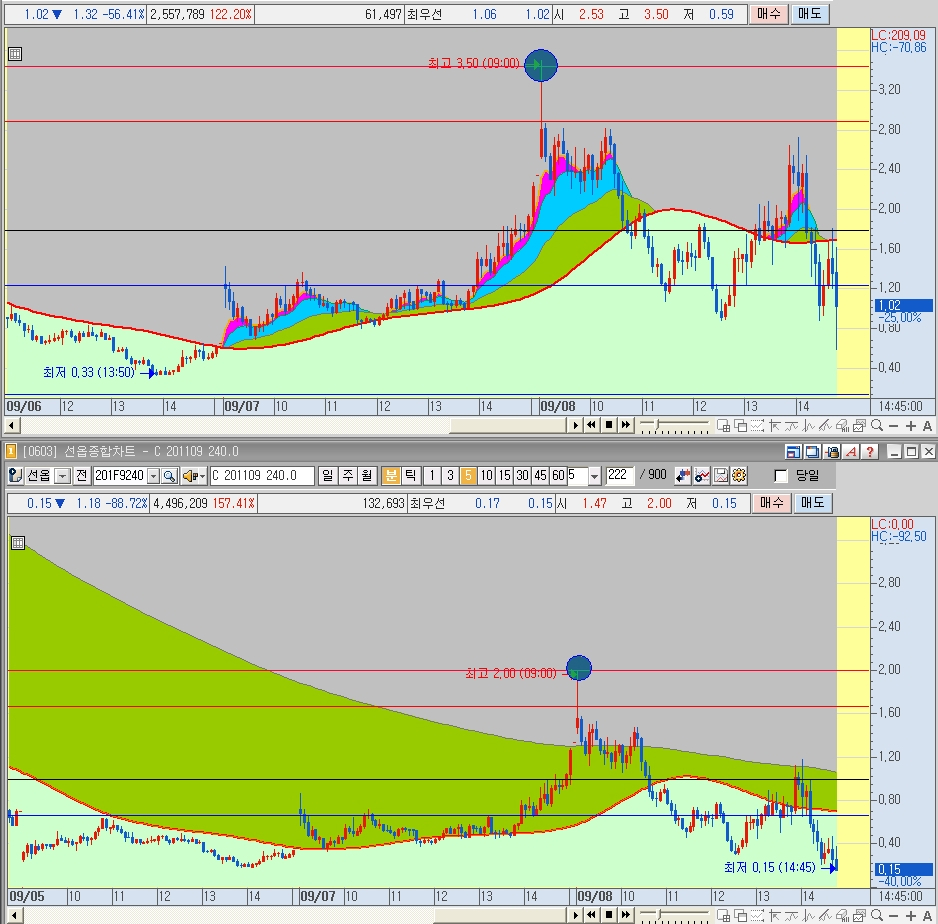
Task: Open the minute interval dropdown showing 5
Action: 595,476
